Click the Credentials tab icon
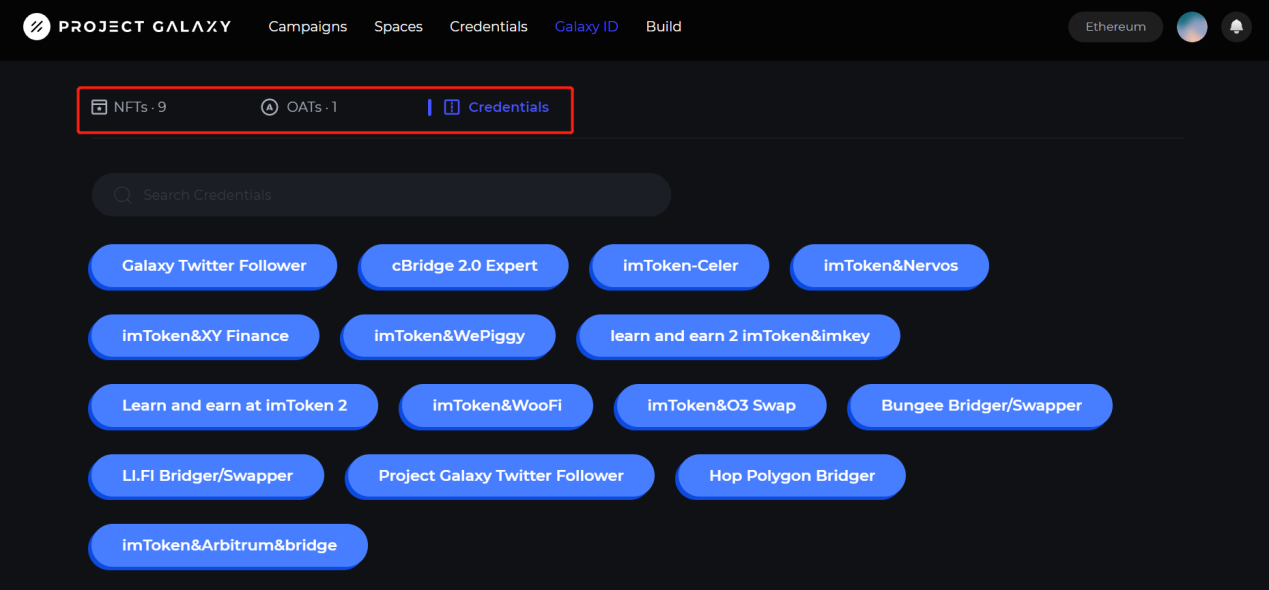Viewport: 1269px width, 590px height. tap(451, 107)
